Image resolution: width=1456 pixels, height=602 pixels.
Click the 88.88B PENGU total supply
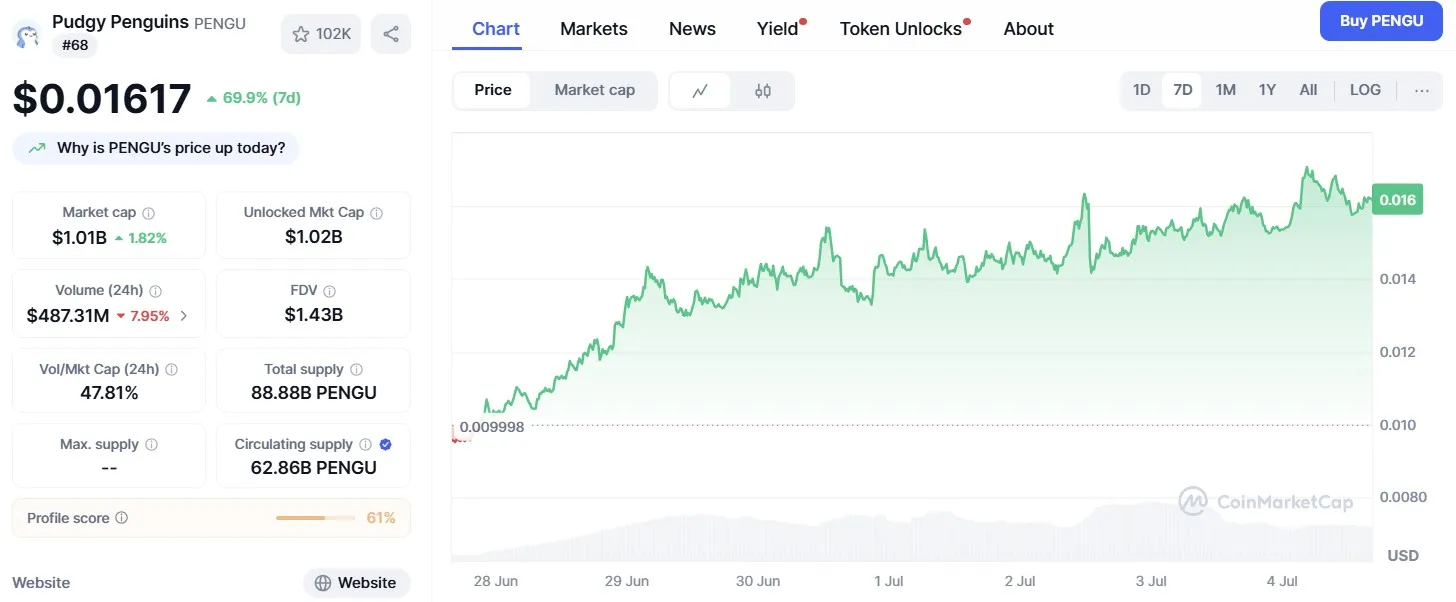point(314,393)
